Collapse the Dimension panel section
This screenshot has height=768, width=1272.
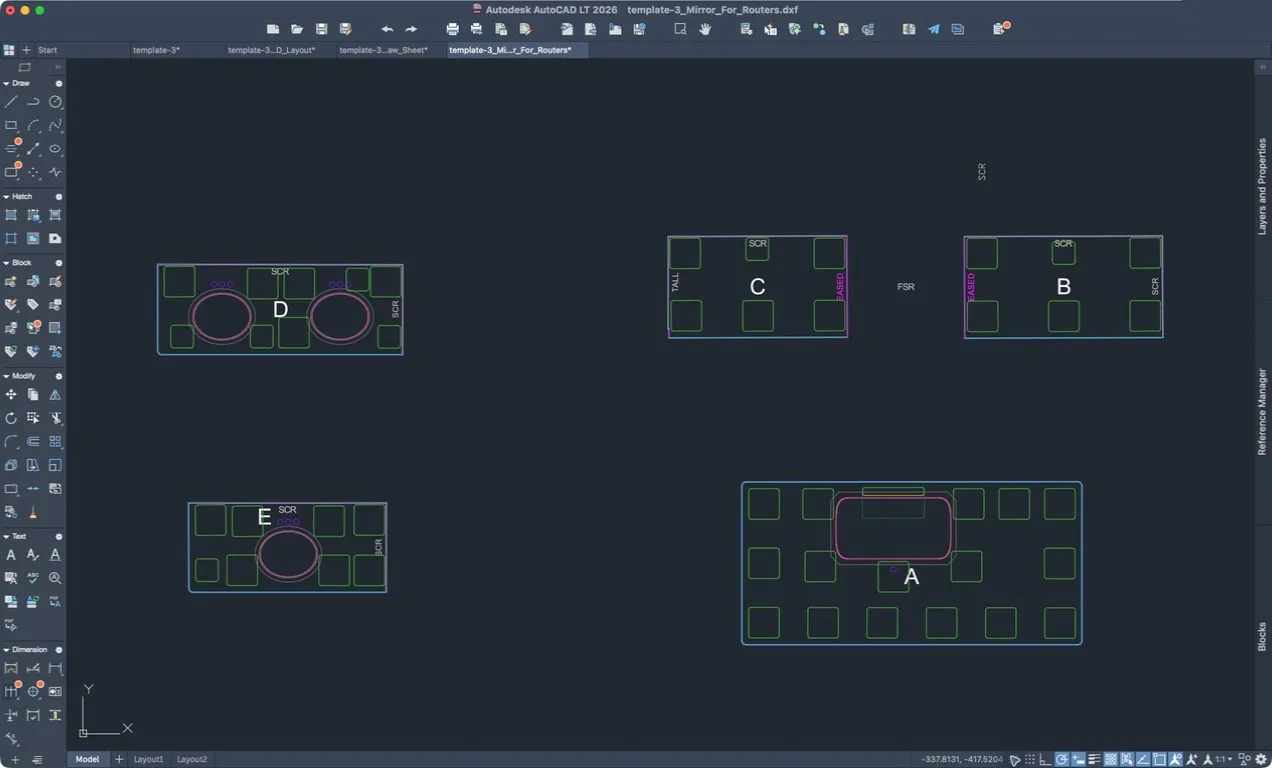coord(6,650)
